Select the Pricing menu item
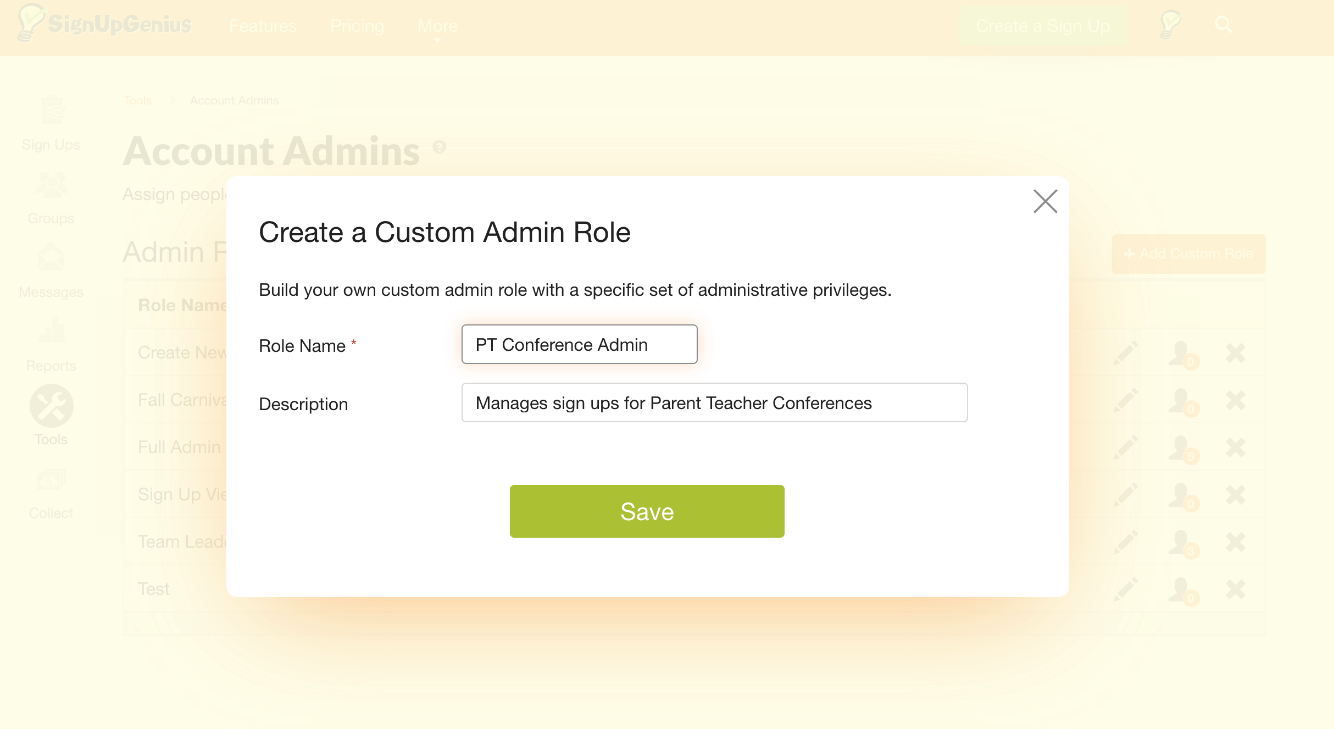This screenshot has height=729, width=1334. pyautogui.click(x=357, y=26)
